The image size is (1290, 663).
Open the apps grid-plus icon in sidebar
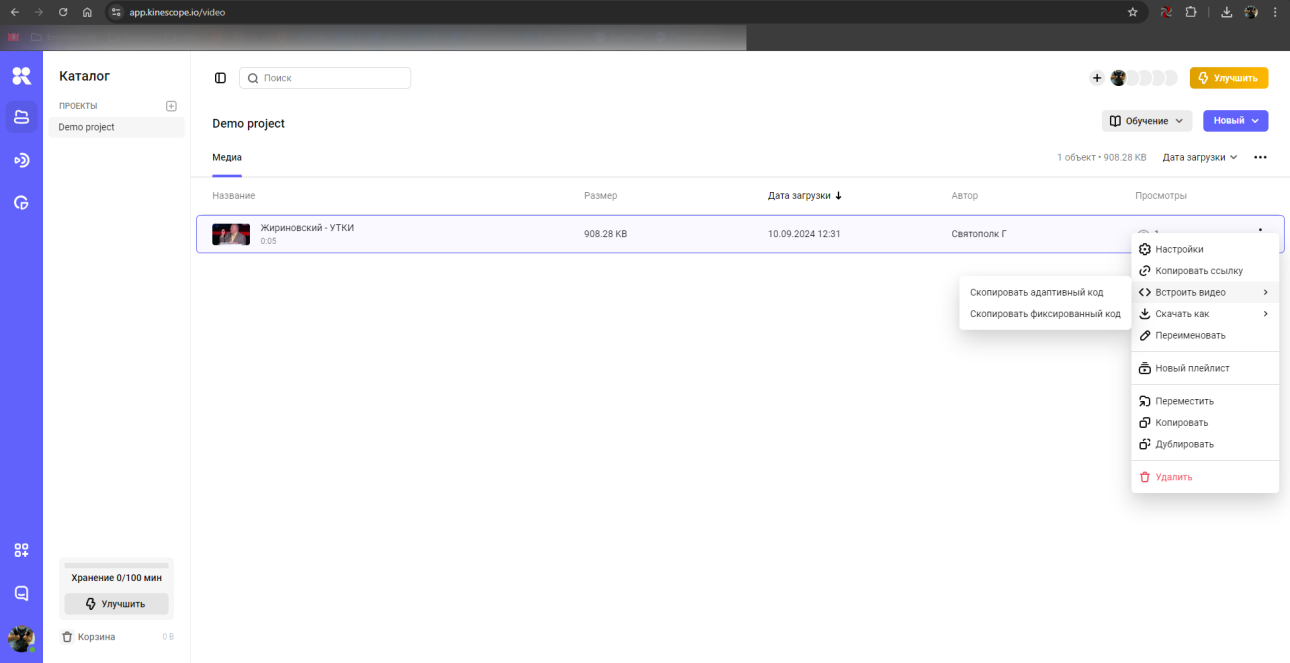[x=21, y=550]
